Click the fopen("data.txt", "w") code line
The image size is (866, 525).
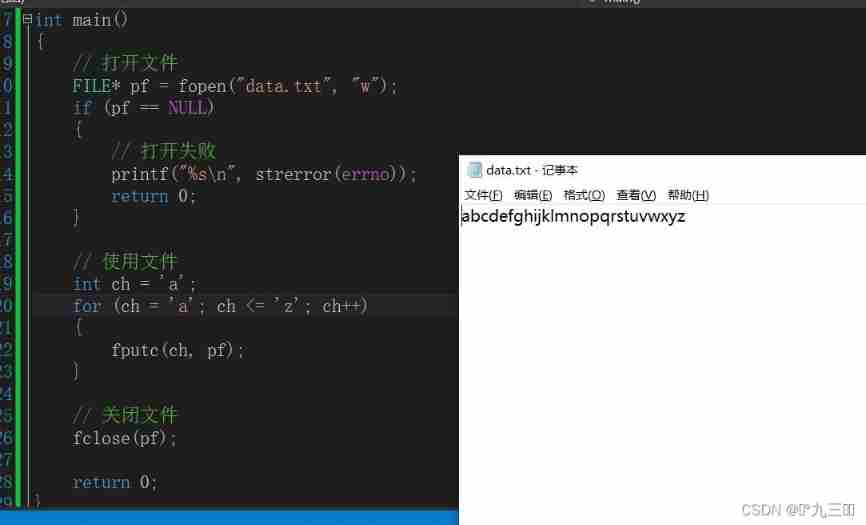tap(235, 86)
